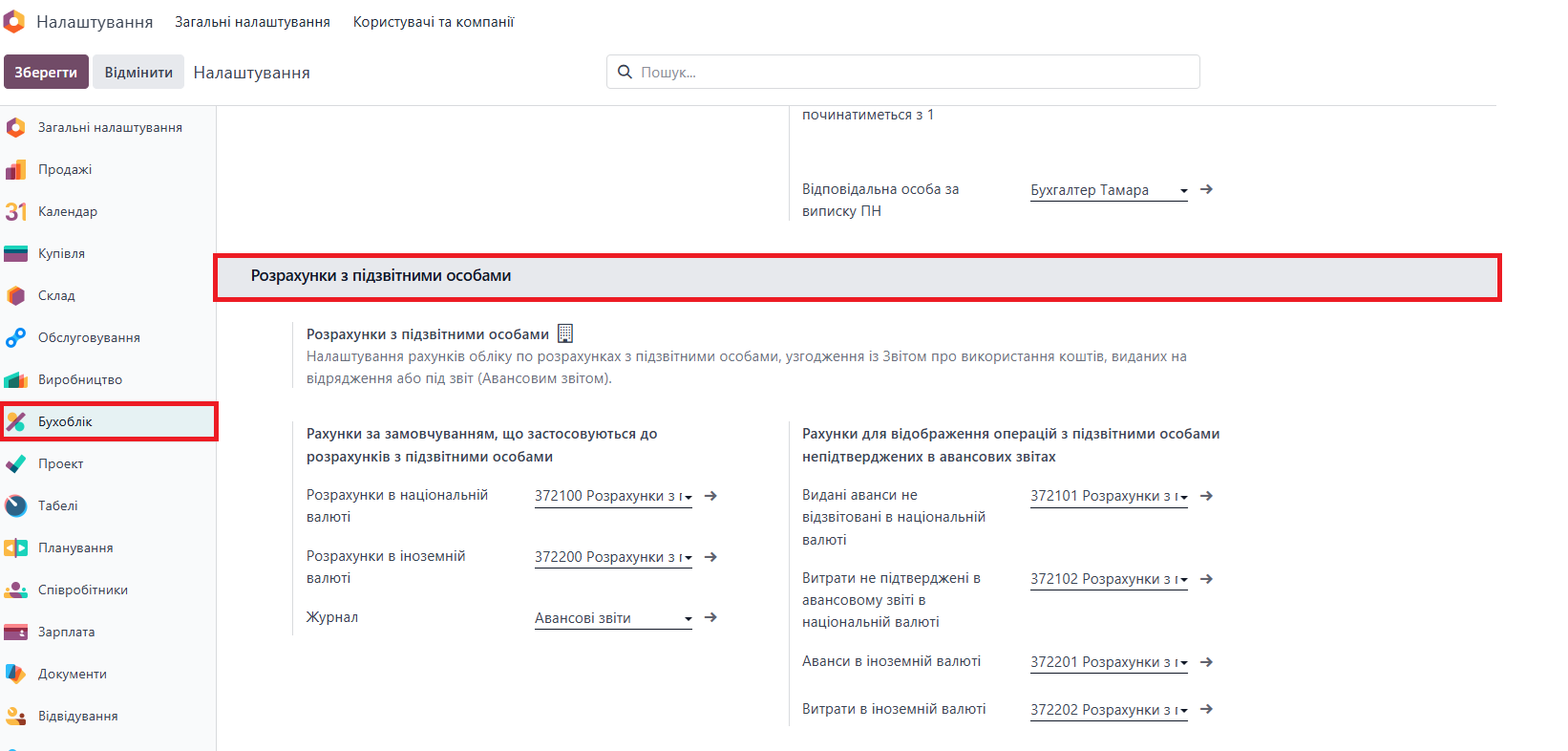Open the Inventory (Склад) sidebar icon
The height and width of the screenshot is (751, 1568).
[x=15, y=296]
